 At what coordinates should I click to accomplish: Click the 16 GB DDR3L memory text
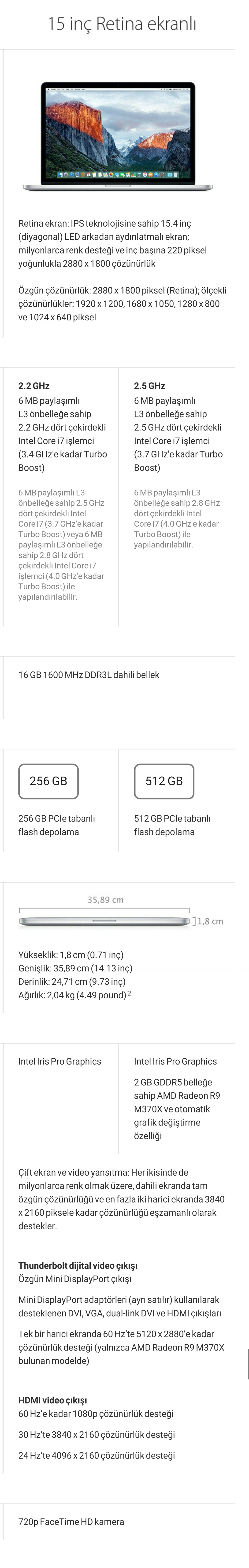(89, 674)
